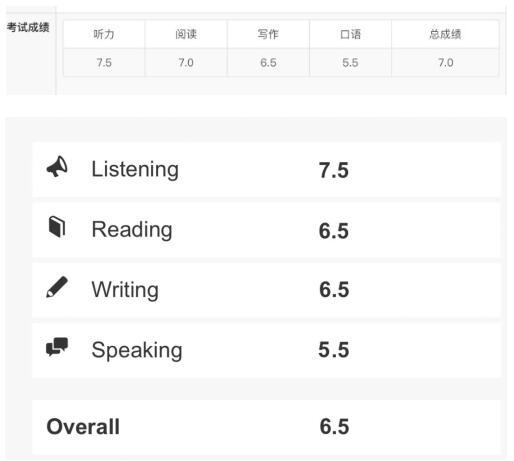Click the 口语 column header

[x=350, y=34]
